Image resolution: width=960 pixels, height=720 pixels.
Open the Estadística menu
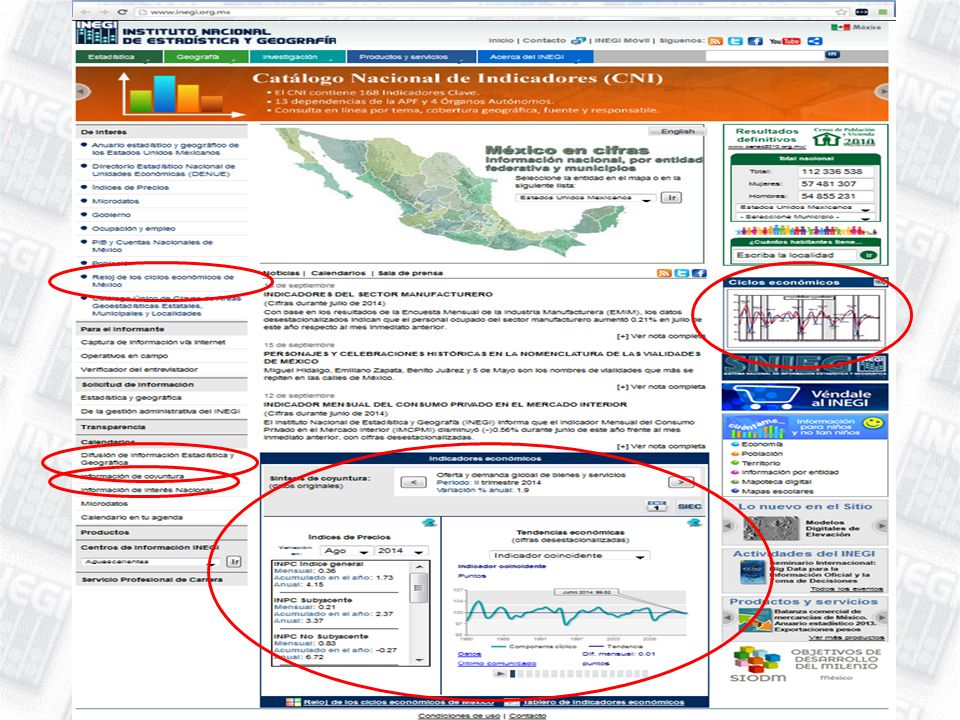pos(119,57)
